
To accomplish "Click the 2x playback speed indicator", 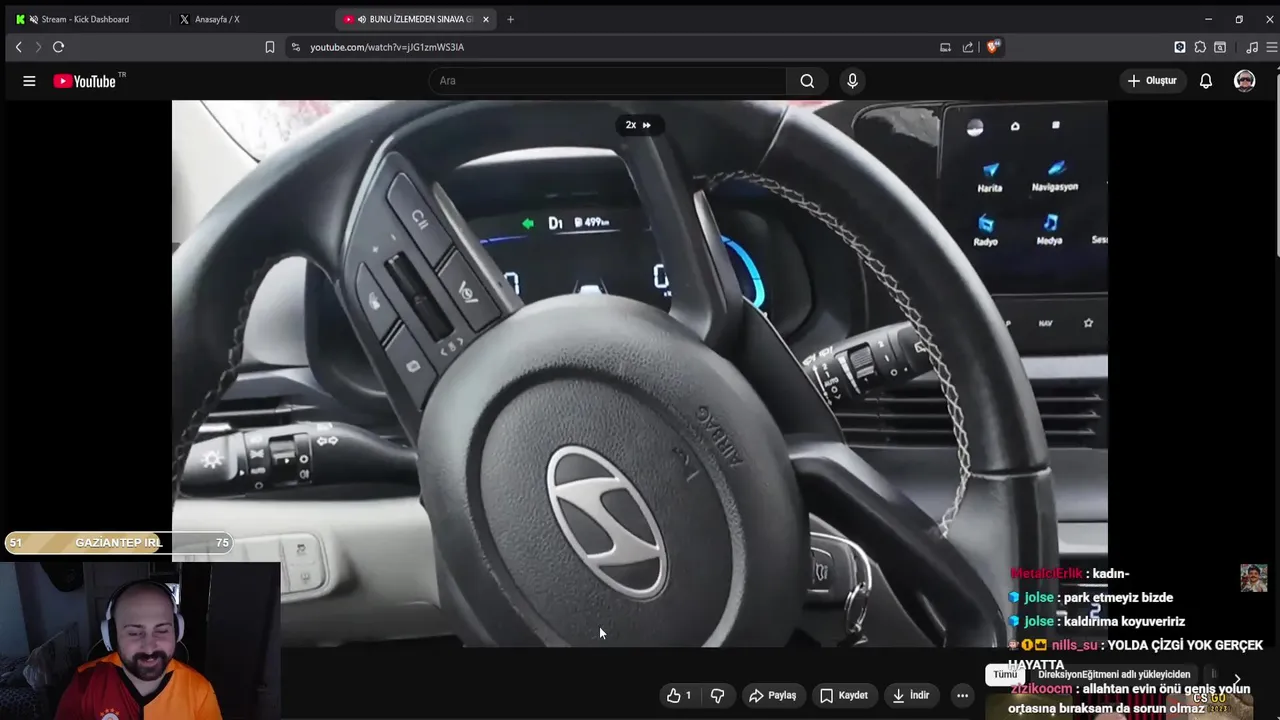I will (638, 125).
